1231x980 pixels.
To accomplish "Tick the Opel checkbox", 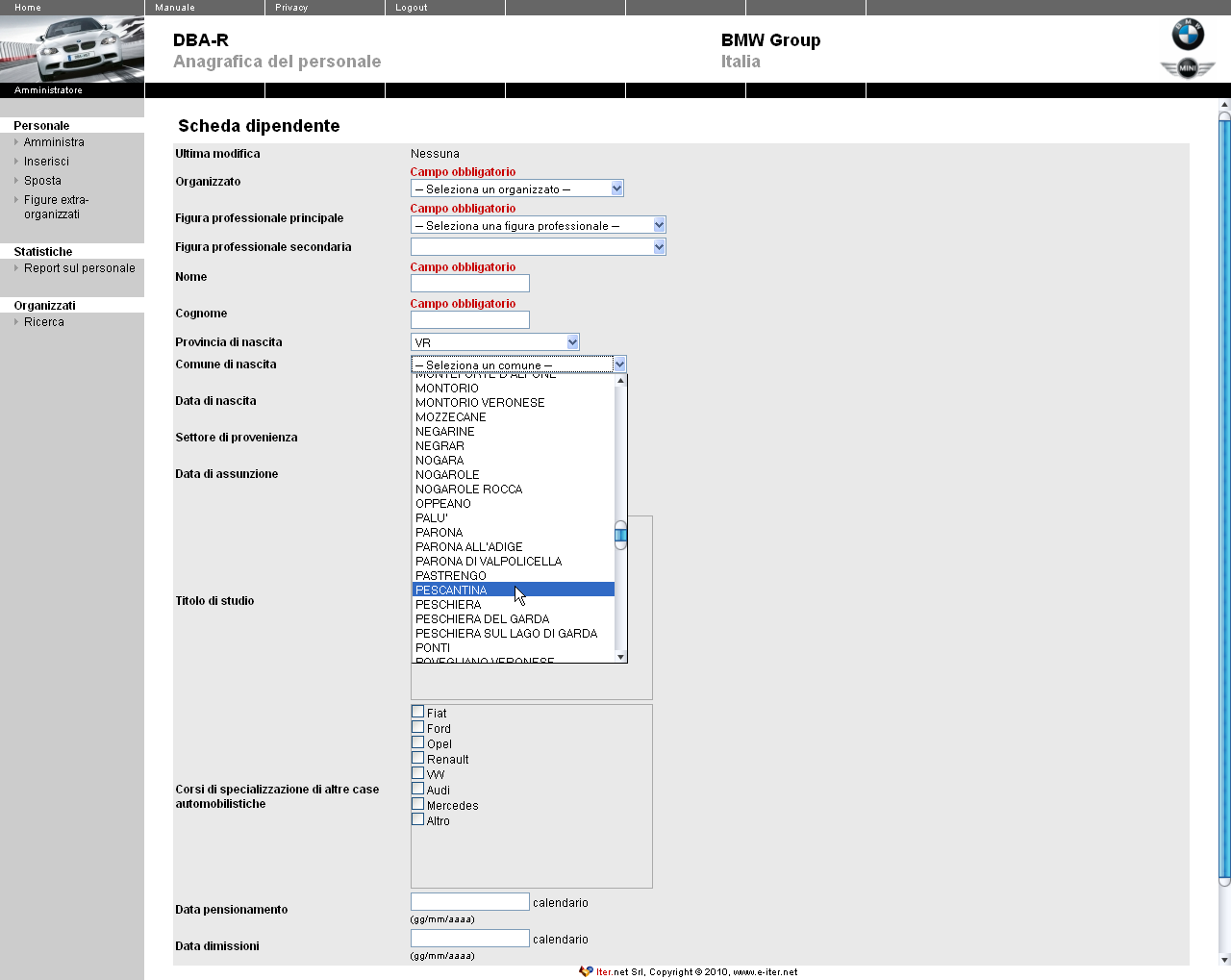I will click(x=417, y=742).
